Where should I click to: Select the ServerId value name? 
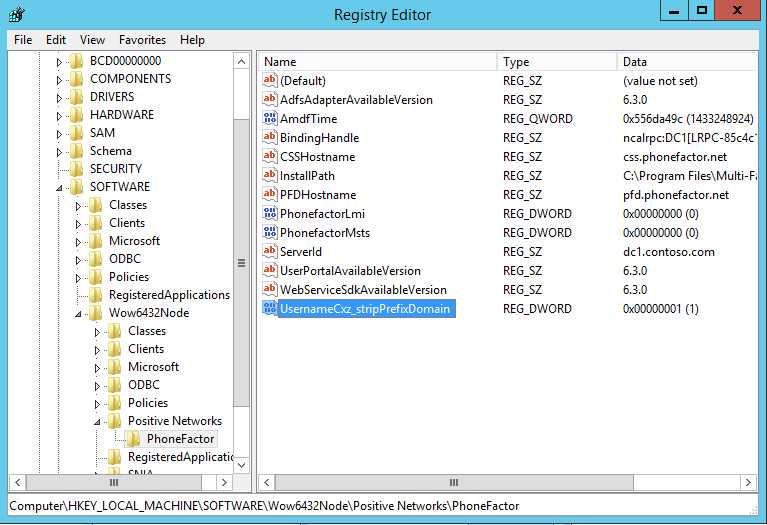coord(301,251)
